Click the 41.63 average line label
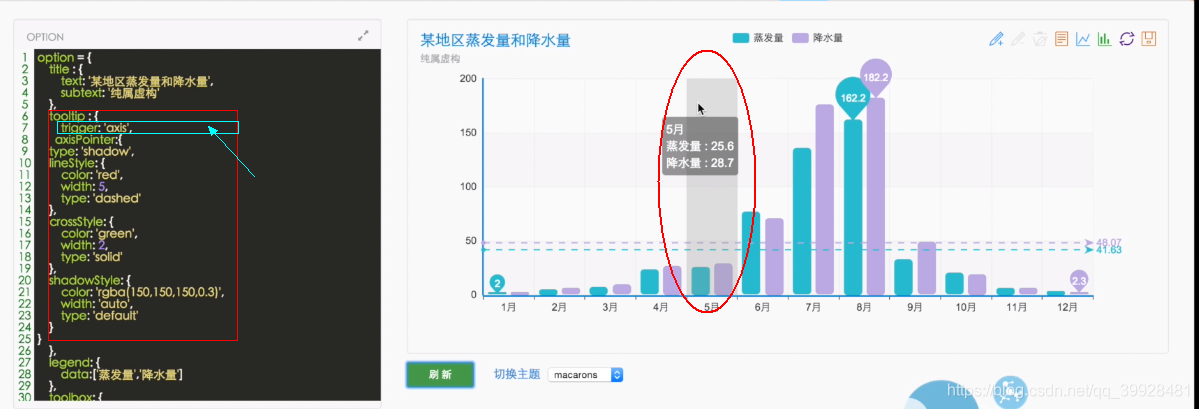Screen dimensions: 1199x409 click(1109, 250)
